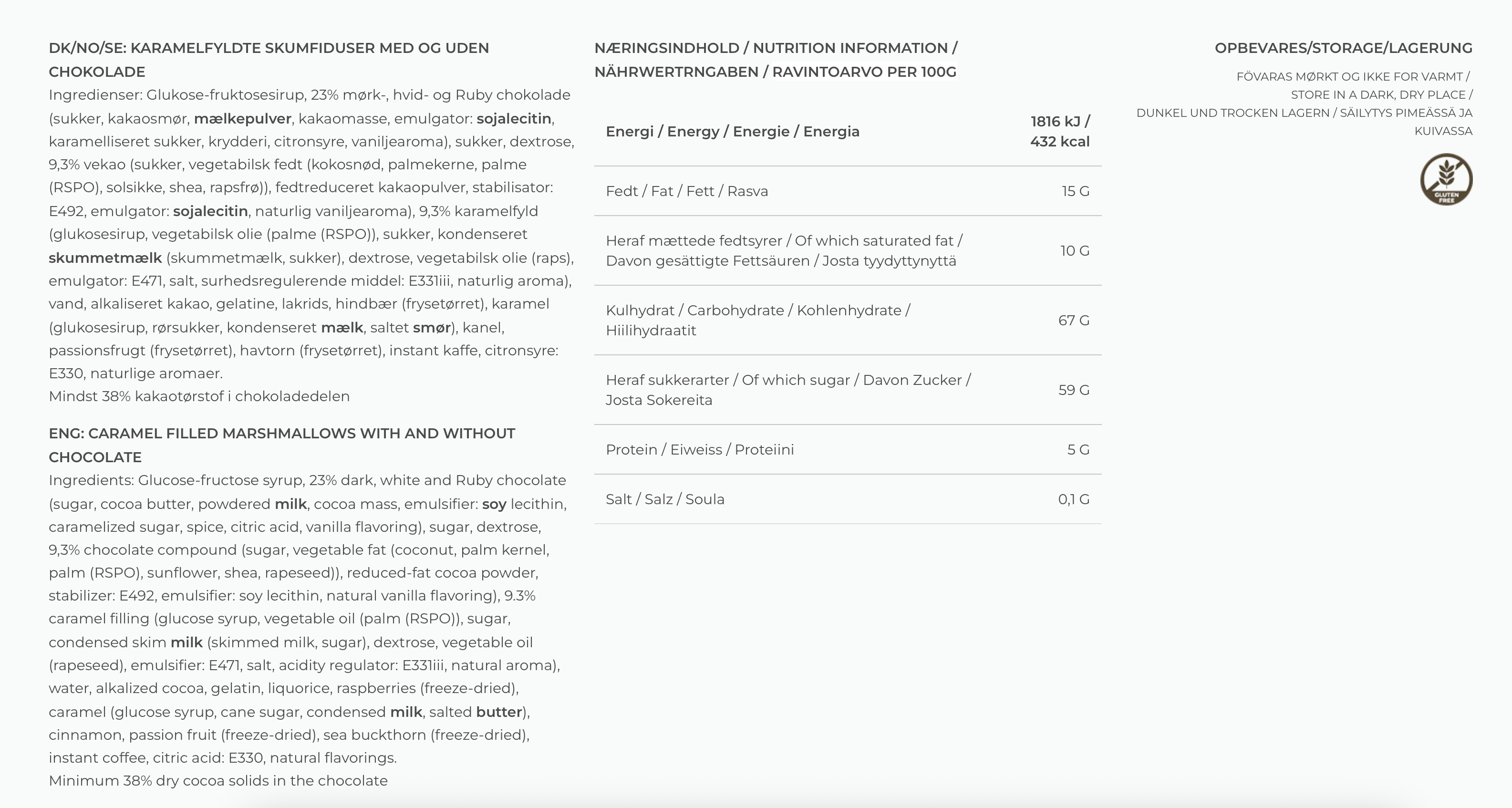Viewport: 1512px width, 808px height.
Task: Click the 59 G sugar value
Action: (x=1073, y=390)
